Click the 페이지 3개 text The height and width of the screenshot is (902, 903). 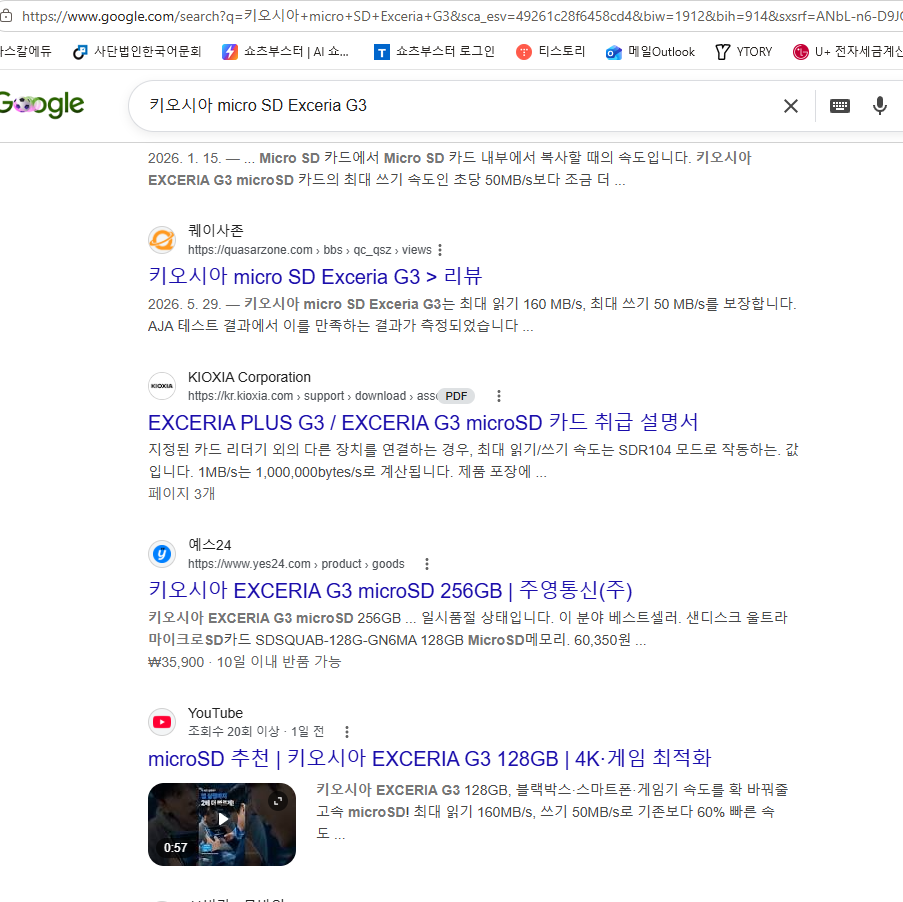click(181, 494)
